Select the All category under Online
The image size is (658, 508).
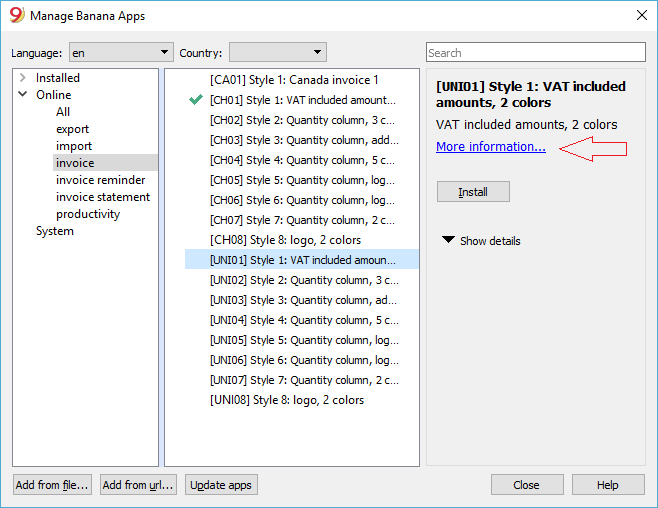[63, 112]
